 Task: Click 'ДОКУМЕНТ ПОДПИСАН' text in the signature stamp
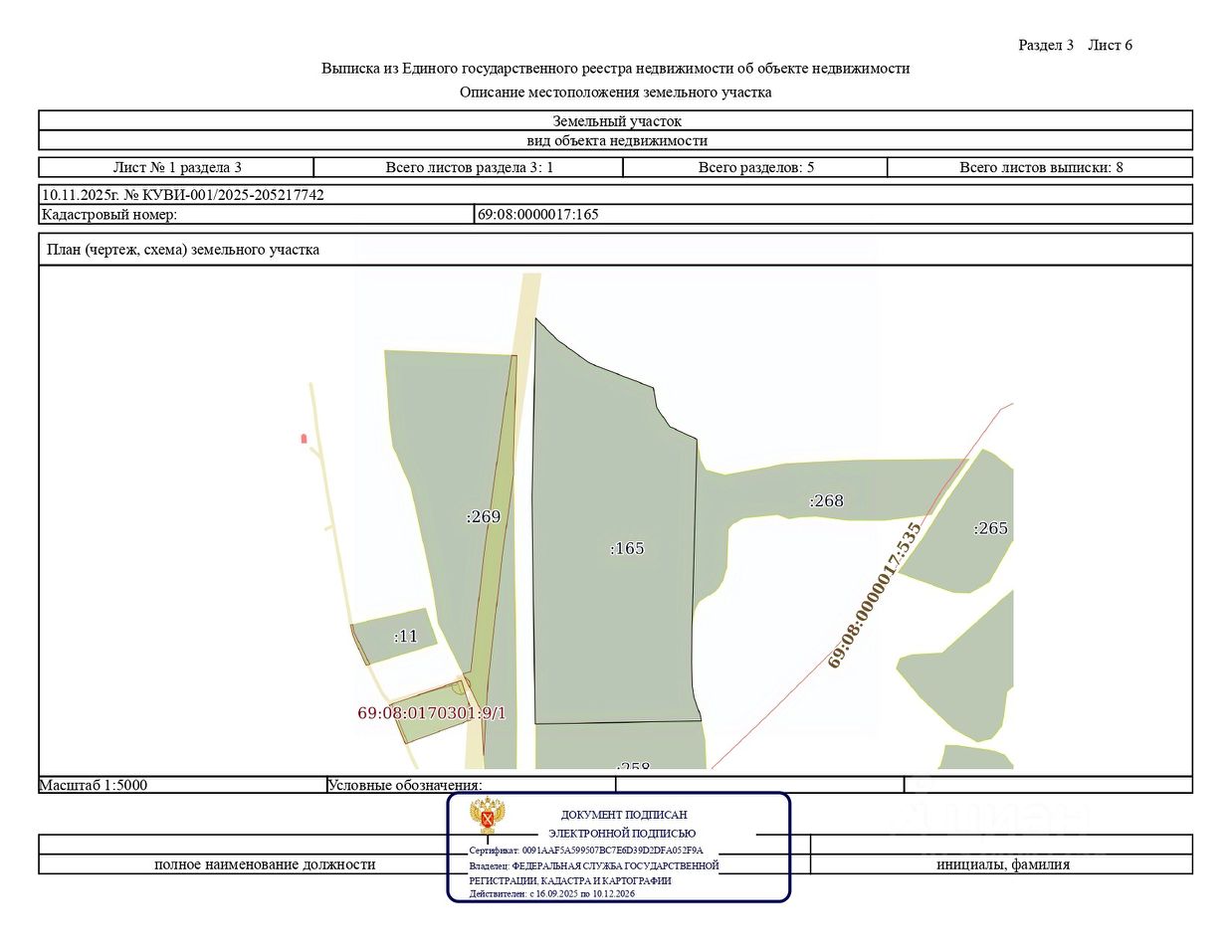(x=624, y=815)
